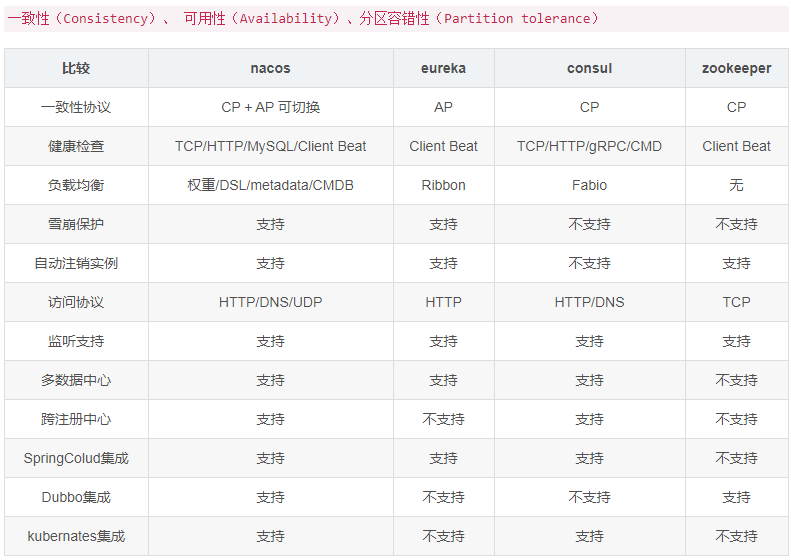This screenshot has height=560, width=791.
Task: Select the 多数据中心 row label
Action: click(x=76, y=380)
